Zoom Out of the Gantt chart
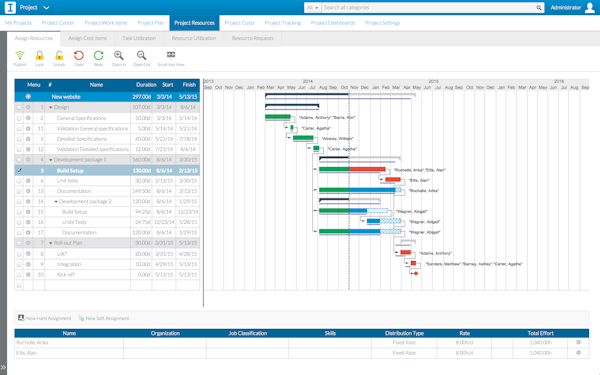The height and width of the screenshot is (375, 600). pos(142,55)
